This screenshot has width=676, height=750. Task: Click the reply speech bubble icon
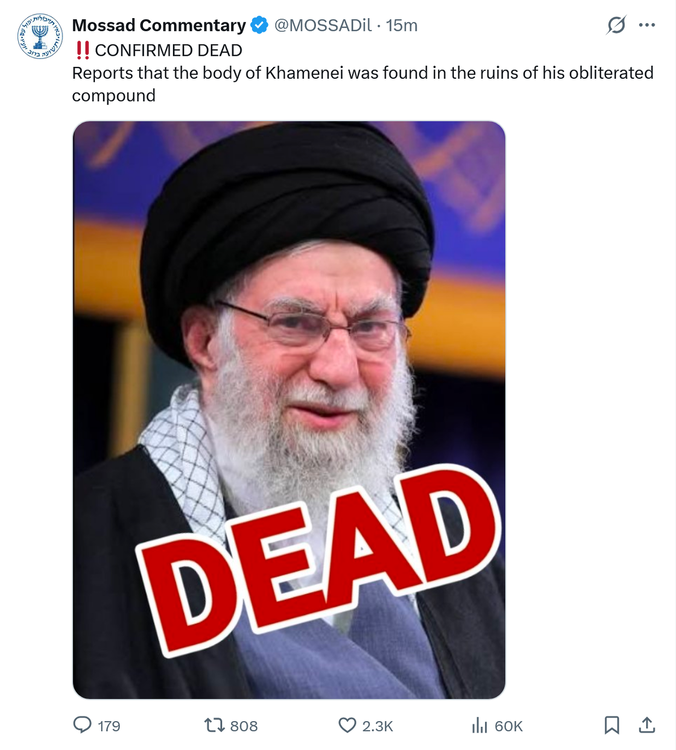[82, 725]
